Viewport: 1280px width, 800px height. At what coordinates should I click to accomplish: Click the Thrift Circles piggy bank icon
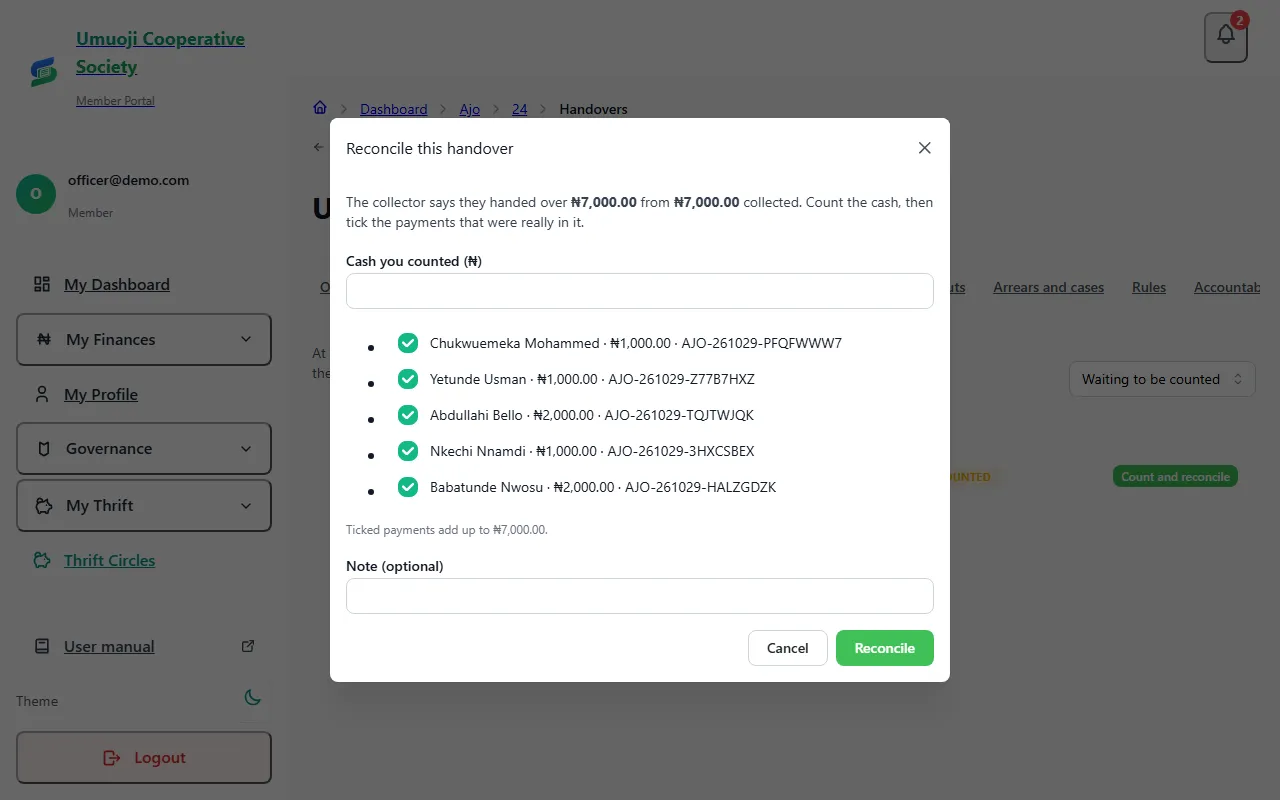tap(42, 560)
